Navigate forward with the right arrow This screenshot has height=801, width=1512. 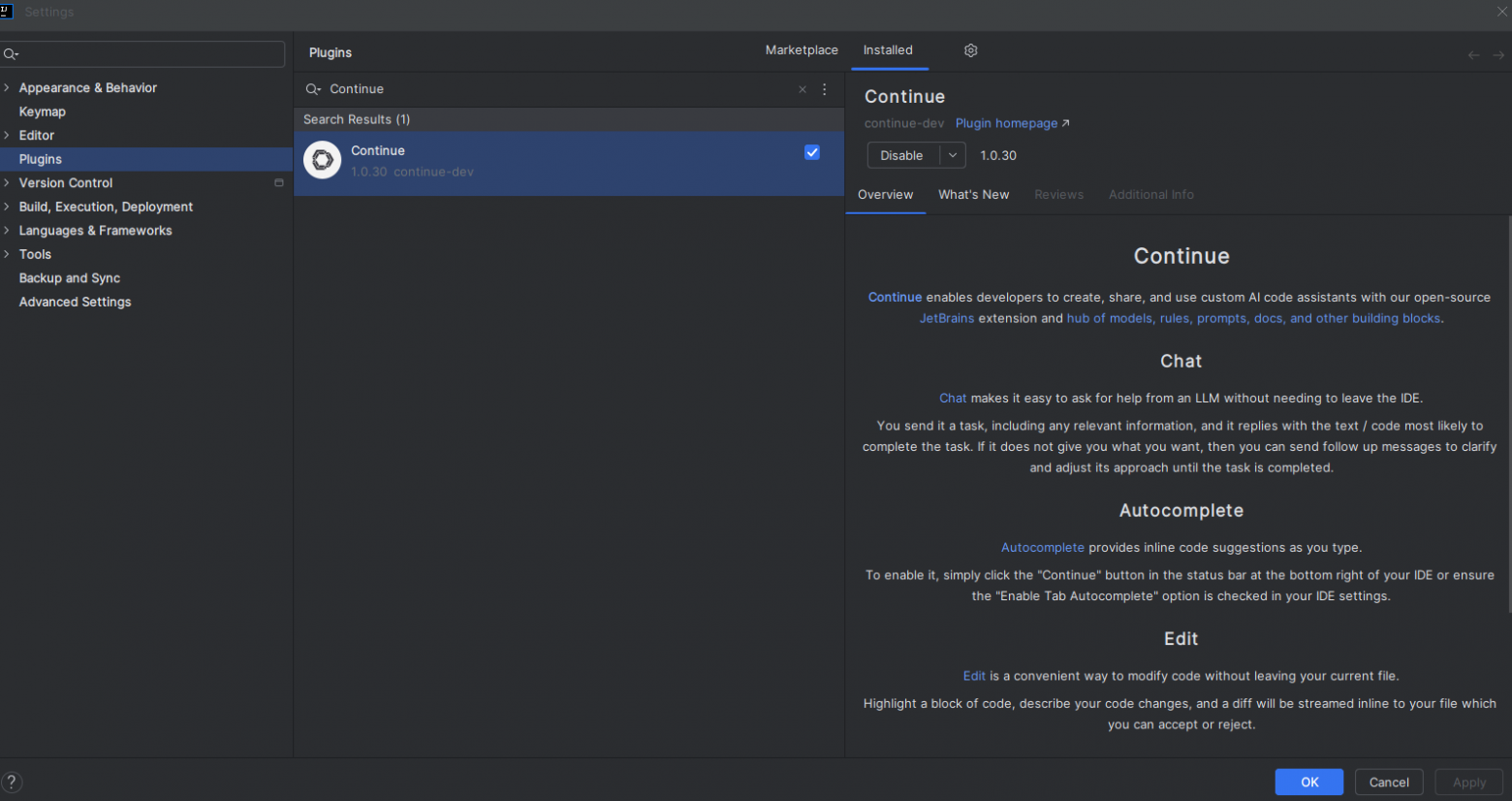1498,55
